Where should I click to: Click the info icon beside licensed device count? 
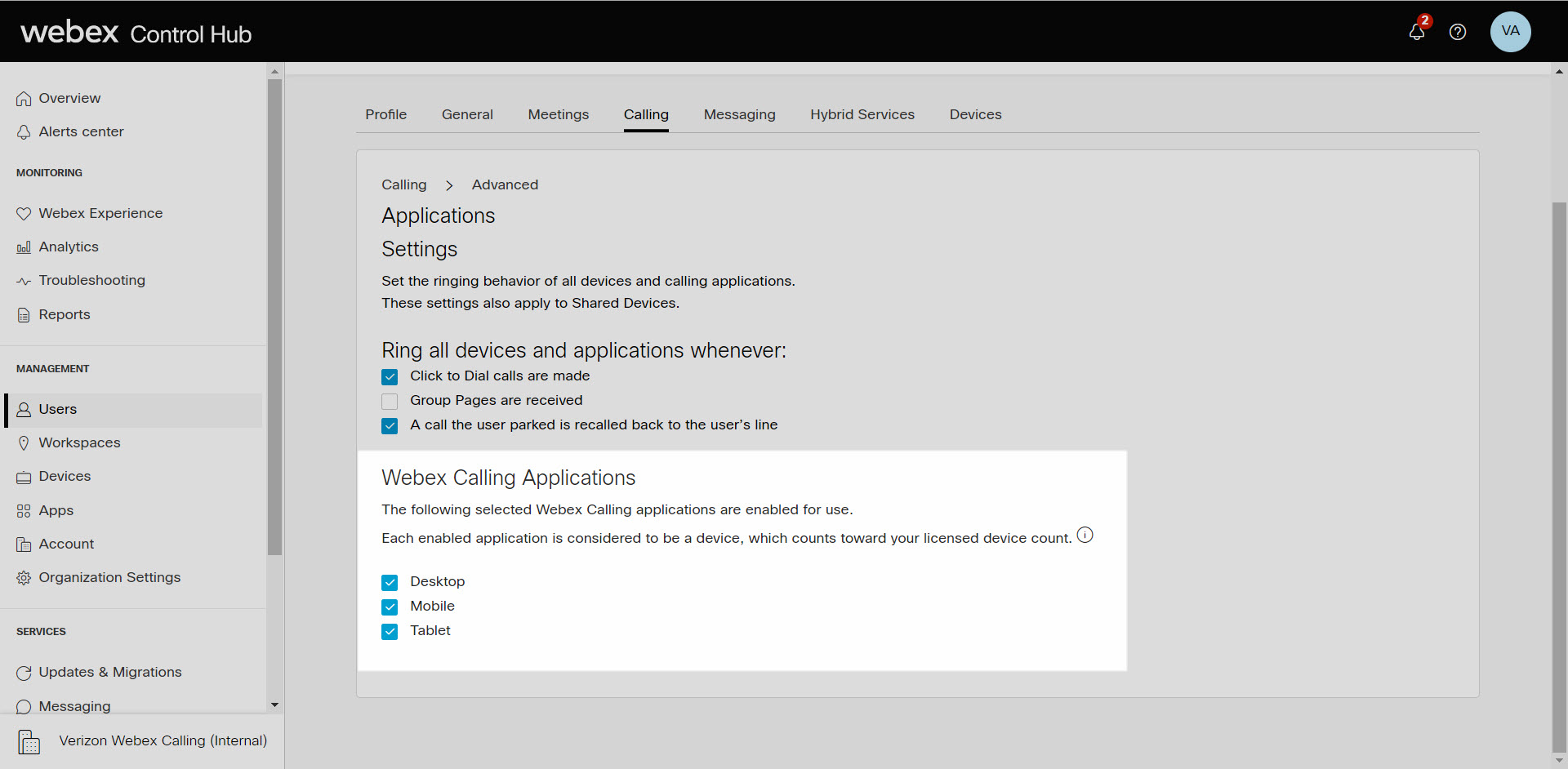coord(1085,535)
